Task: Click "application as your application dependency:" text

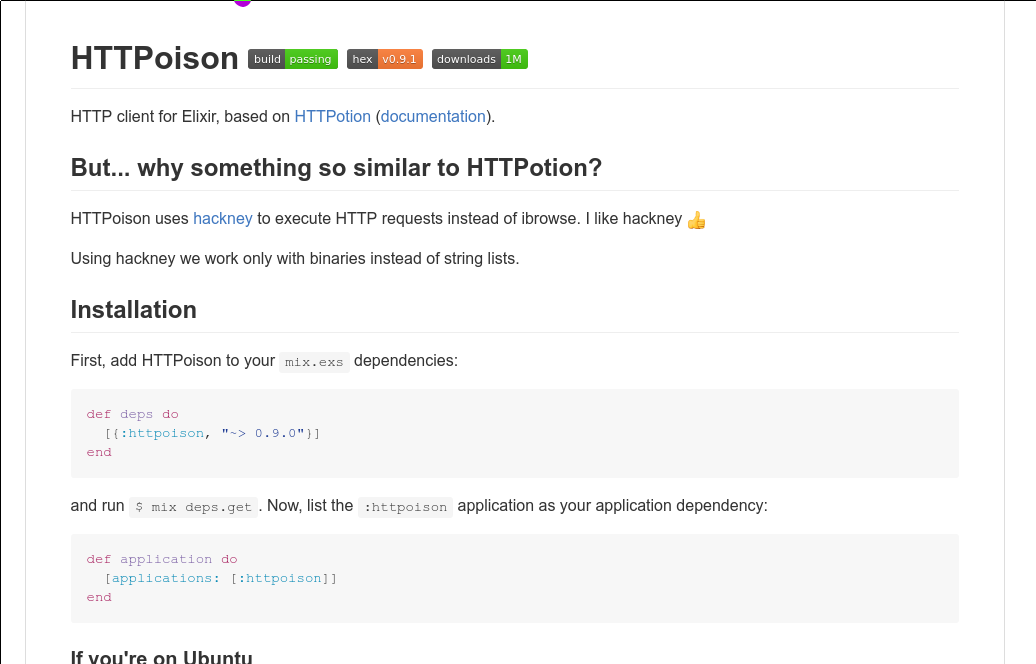Action: click(x=612, y=505)
